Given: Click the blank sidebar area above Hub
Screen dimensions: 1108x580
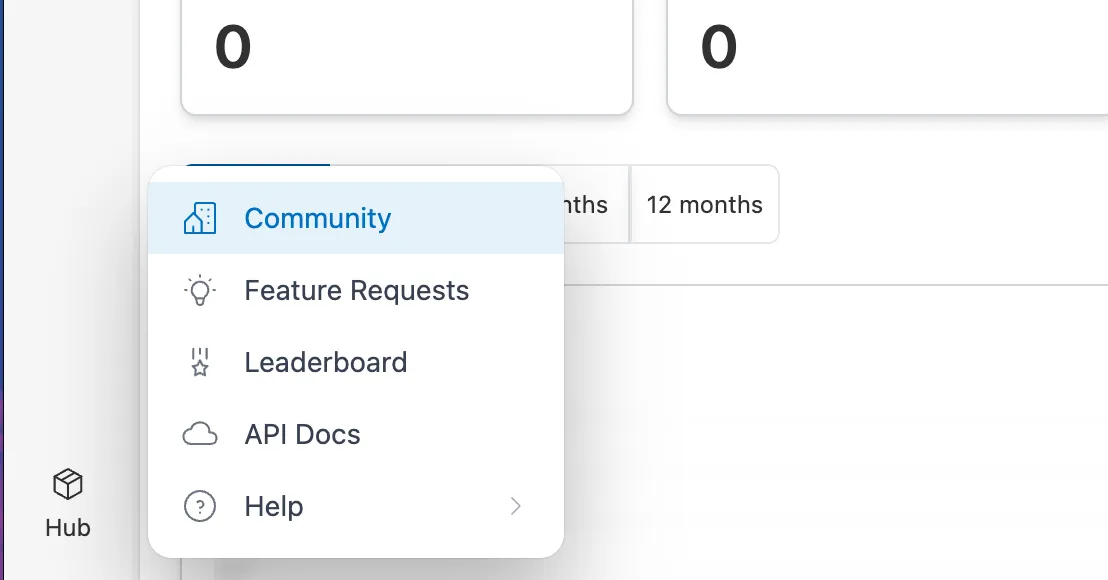Looking at the screenshot, I should (68, 250).
